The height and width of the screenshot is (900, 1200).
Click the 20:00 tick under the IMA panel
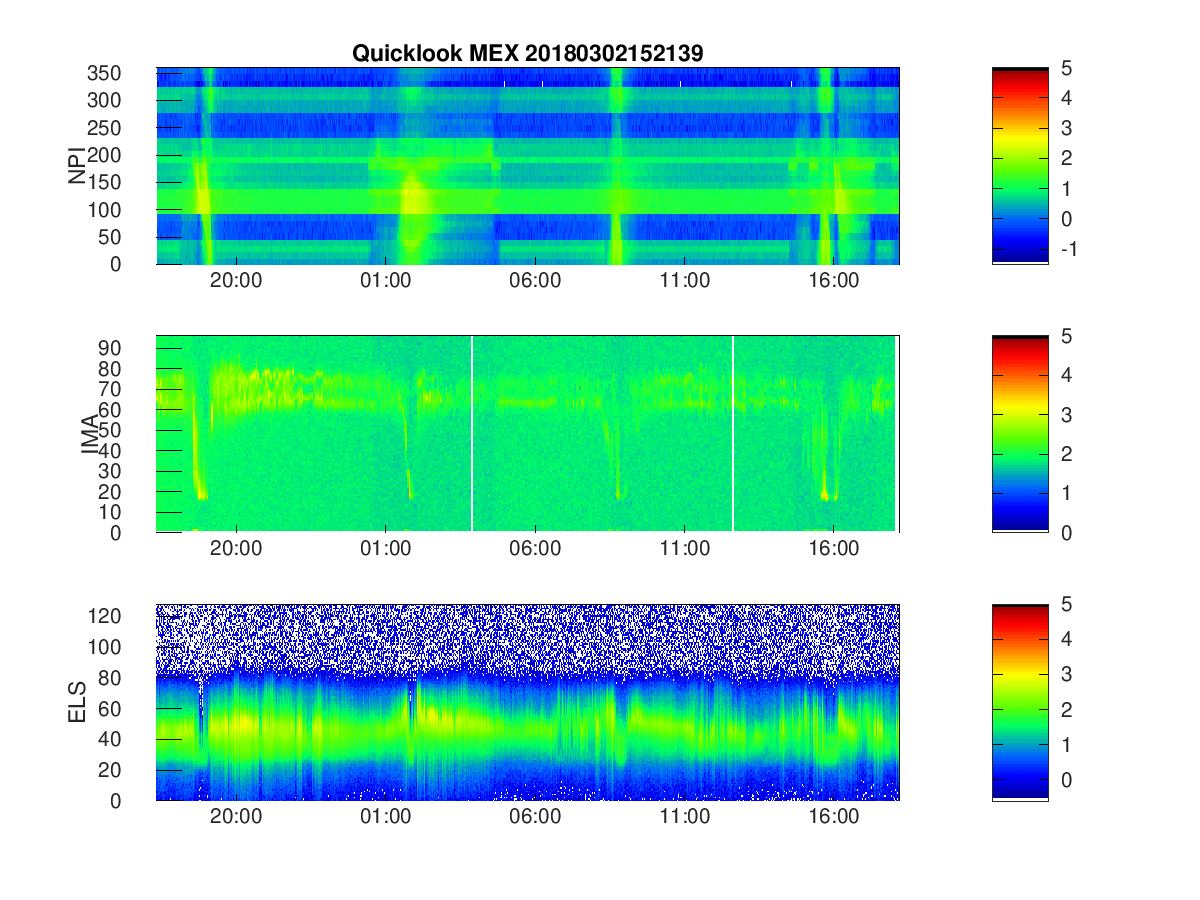(236, 549)
